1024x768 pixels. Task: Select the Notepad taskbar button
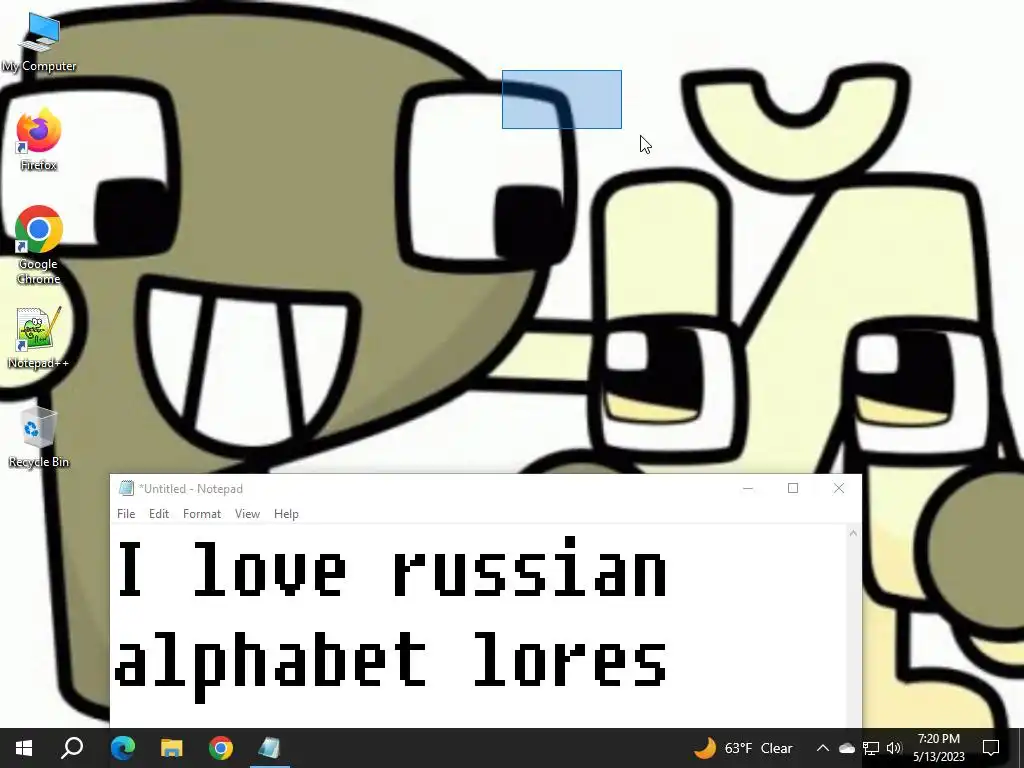point(269,748)
